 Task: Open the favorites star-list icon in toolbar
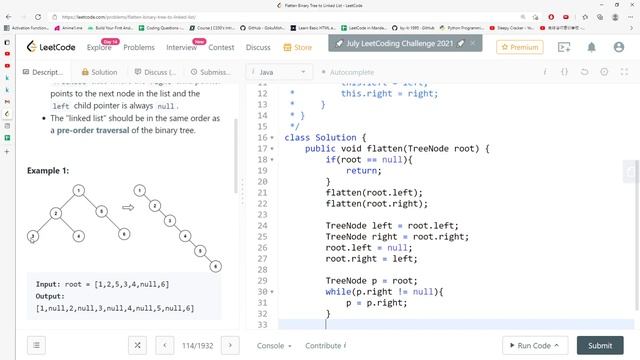pyautogui.click(x=585, y=17)
